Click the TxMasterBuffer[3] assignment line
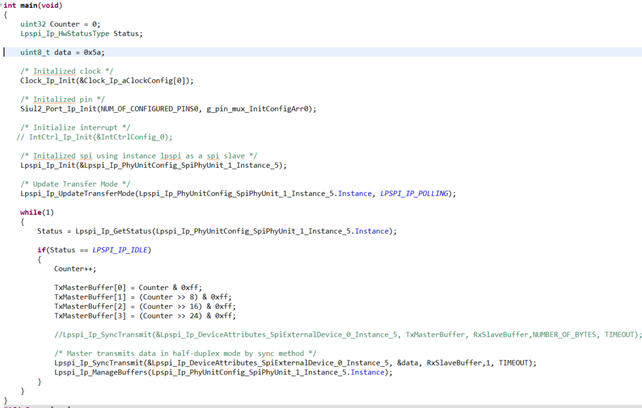This screenshot has width=642, height=408. tap(145, 316)
